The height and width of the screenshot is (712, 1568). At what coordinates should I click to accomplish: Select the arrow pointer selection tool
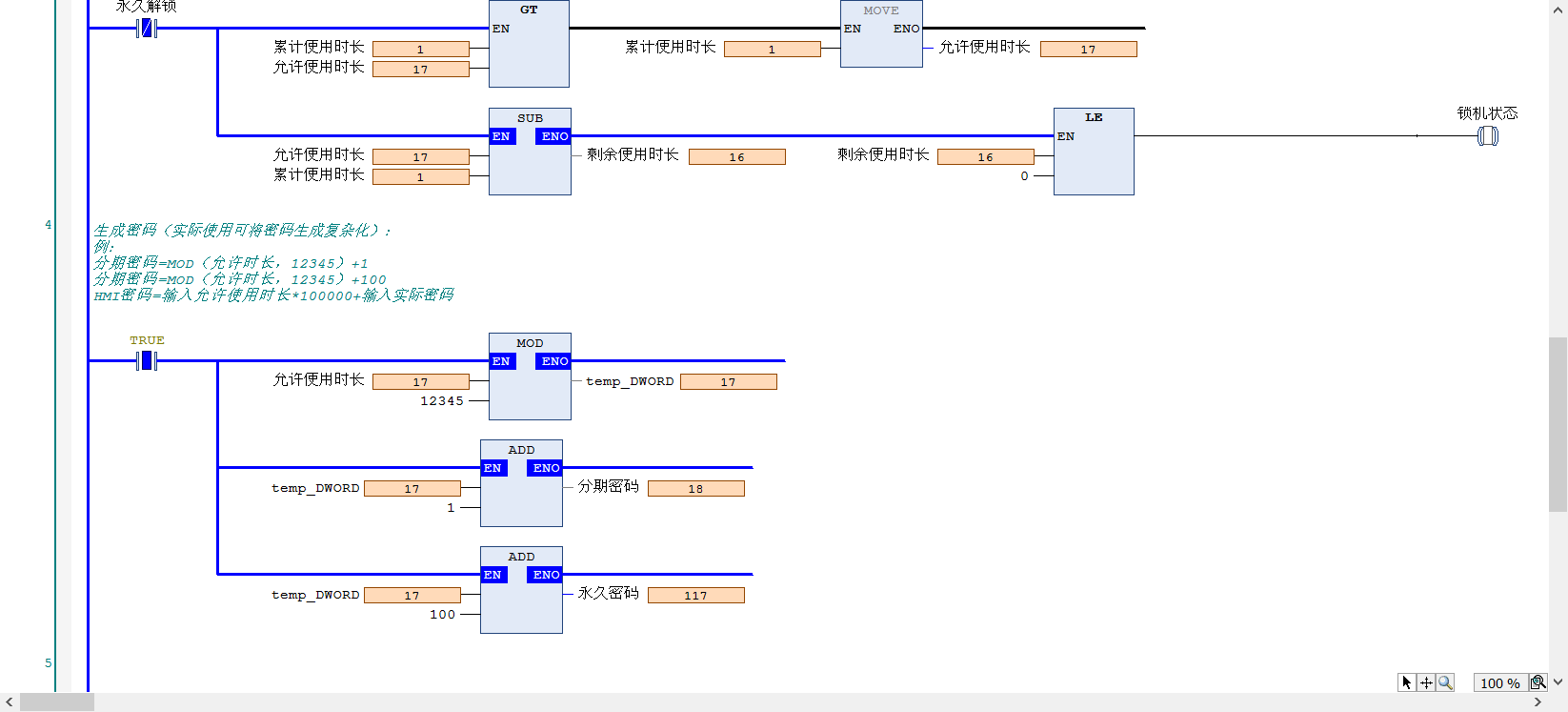(1407, 682)
